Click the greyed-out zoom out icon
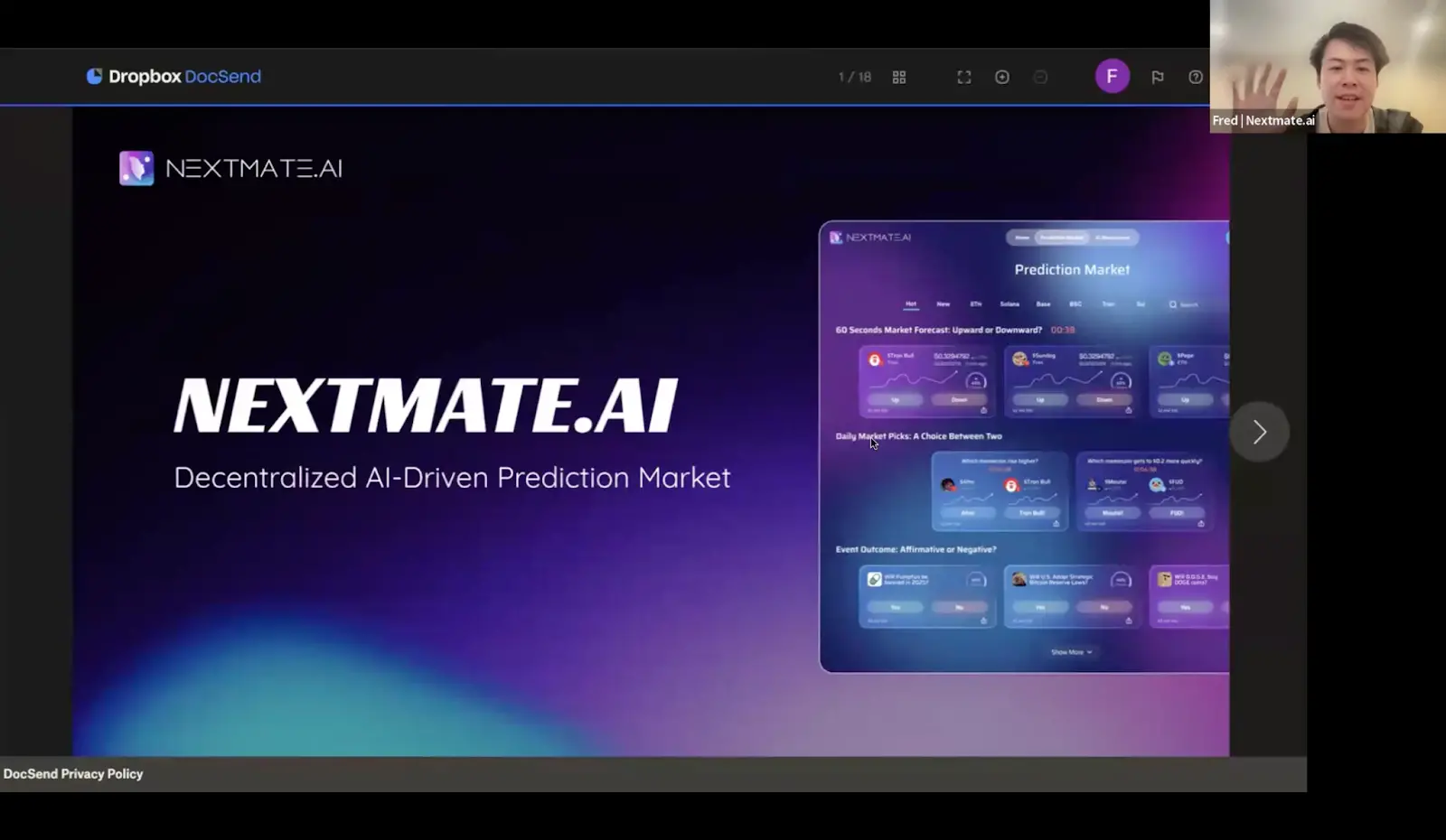Viewport: 1446px width, 840px height. click(x=1040, y=78)
